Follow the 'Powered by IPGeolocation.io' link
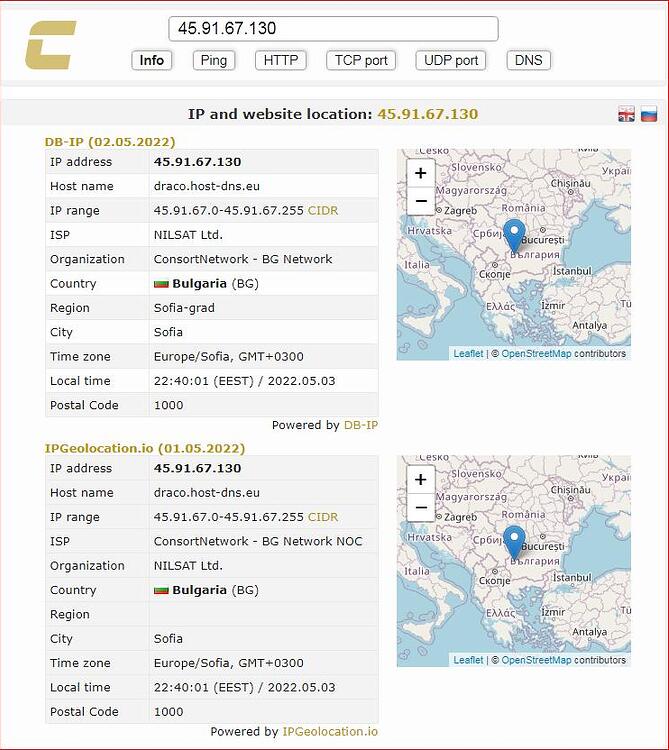 click(x=330, y=732)
